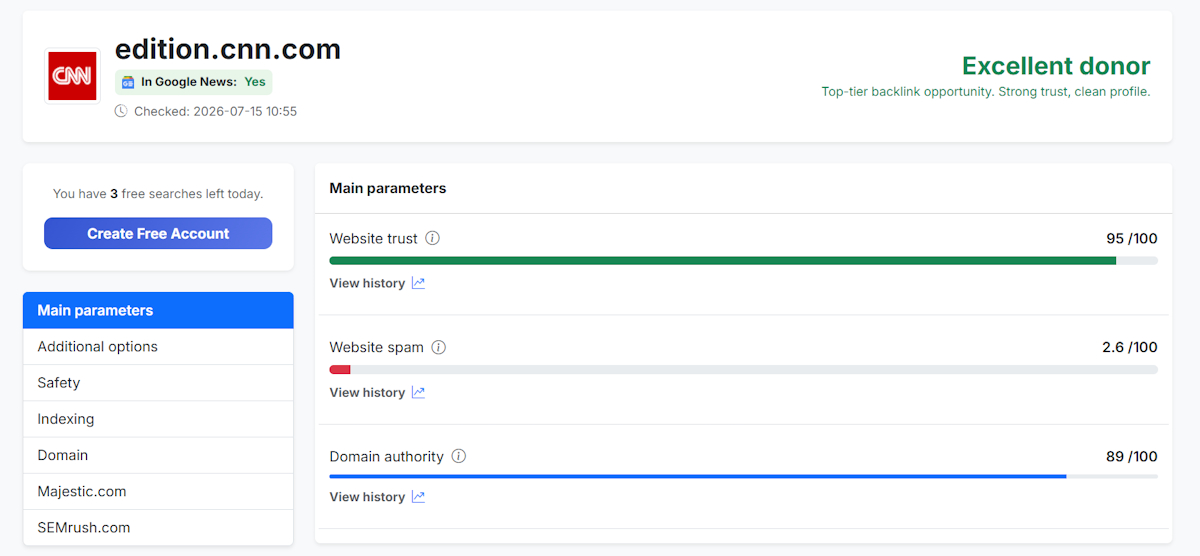Click the Google News icon badge
1200x556 pixels.
click(128, 82)
